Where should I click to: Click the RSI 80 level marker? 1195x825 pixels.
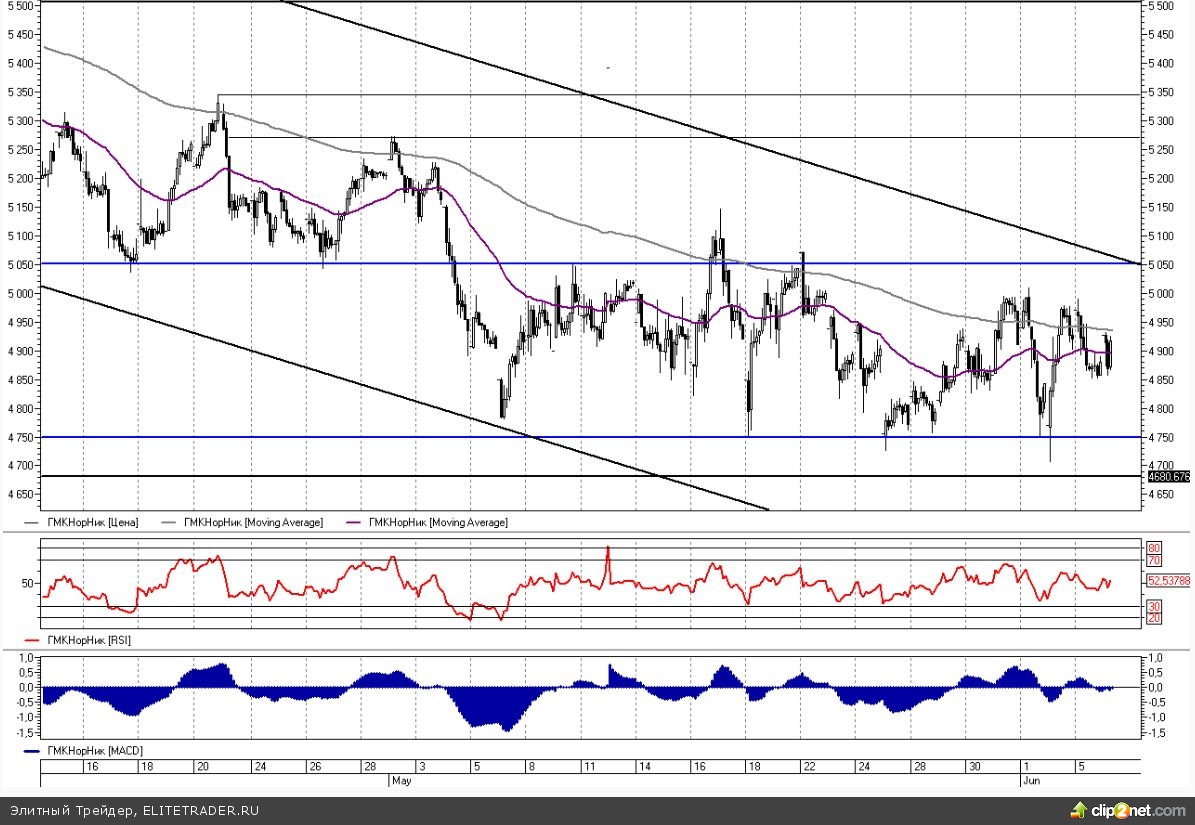1153,549
